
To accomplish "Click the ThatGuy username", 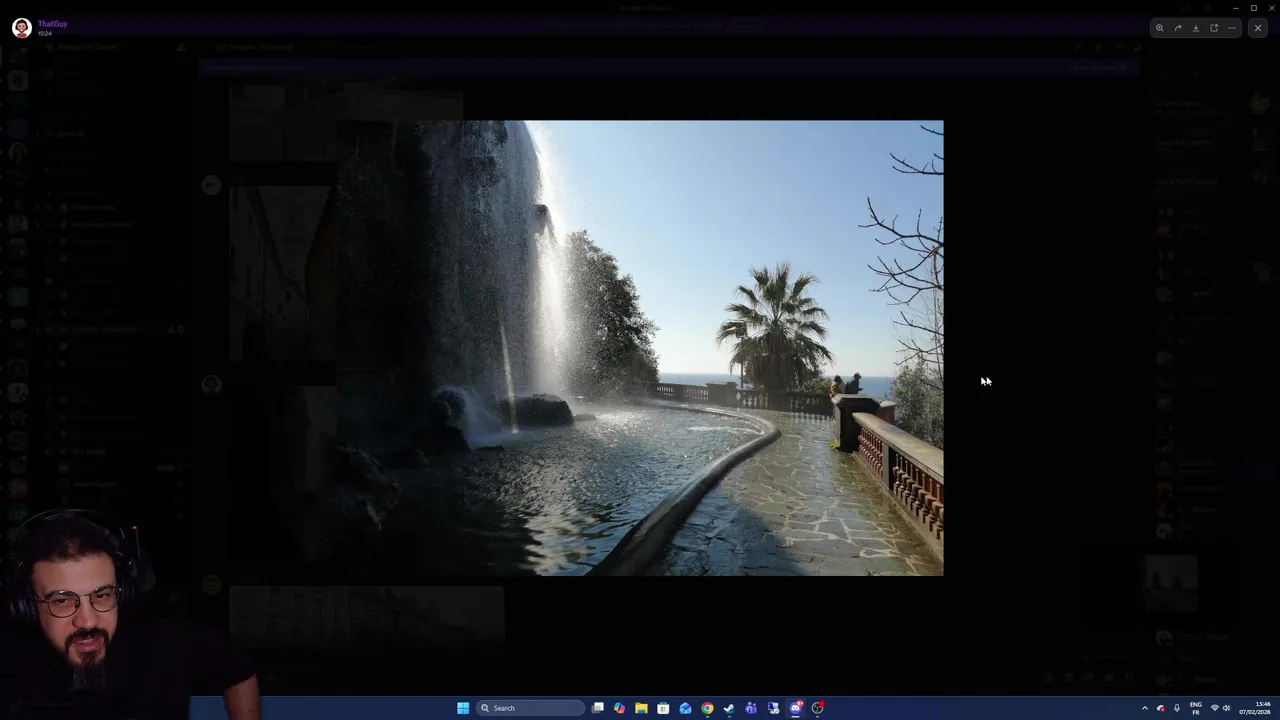I will [52, 23].
